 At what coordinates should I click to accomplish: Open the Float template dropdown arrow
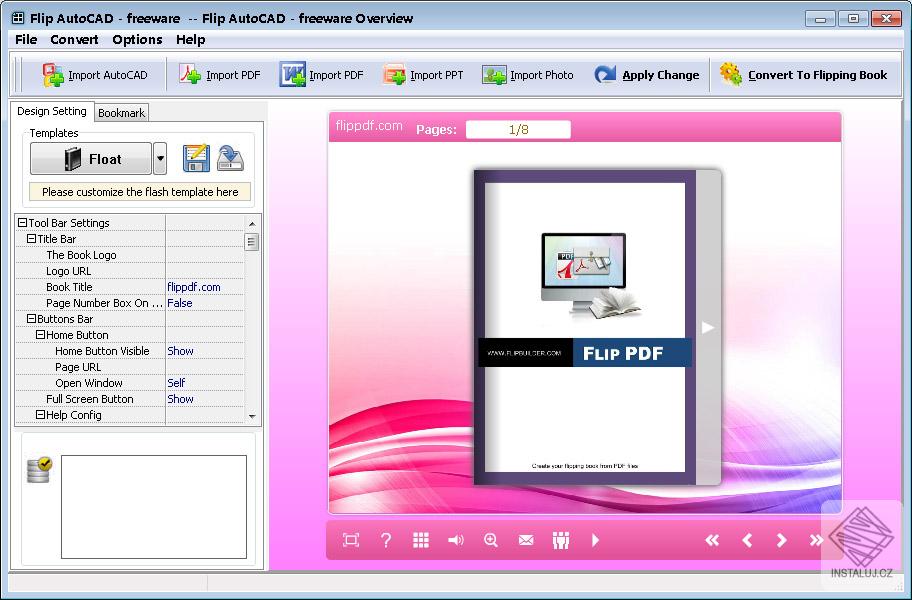160,158
